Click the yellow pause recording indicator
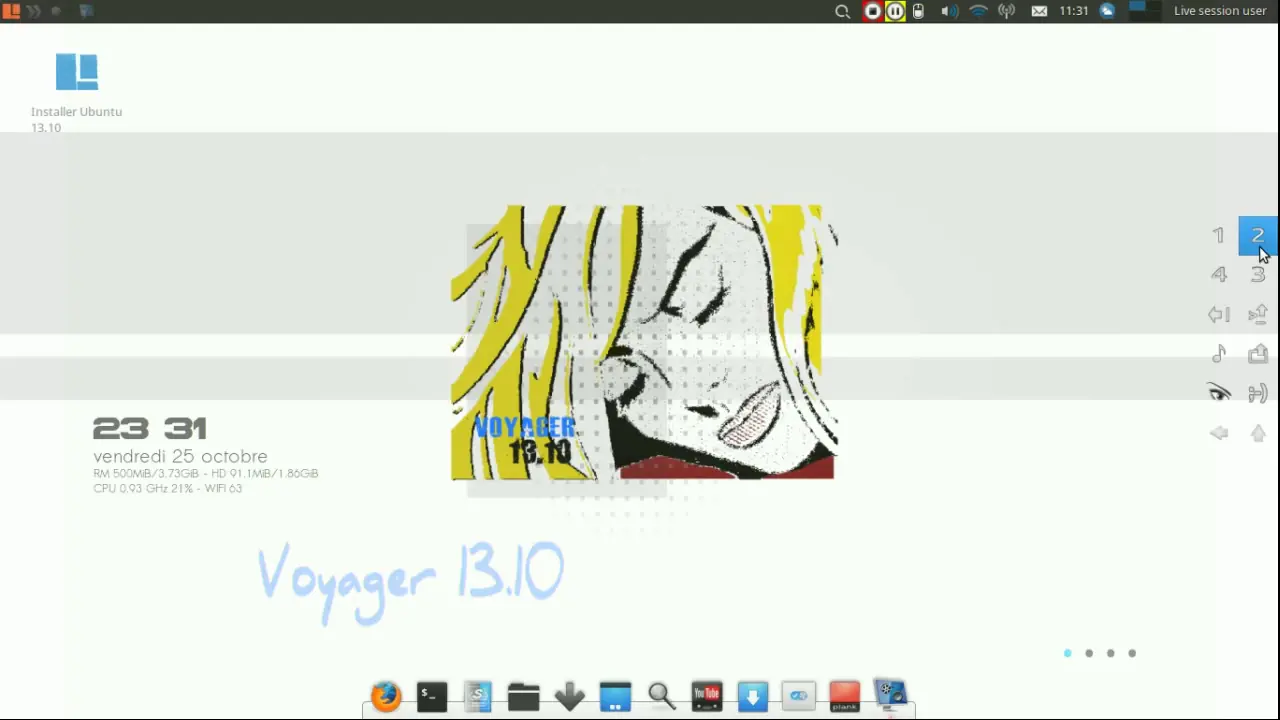This screenshot has height=720, width=1280. (x=895, y=11)
